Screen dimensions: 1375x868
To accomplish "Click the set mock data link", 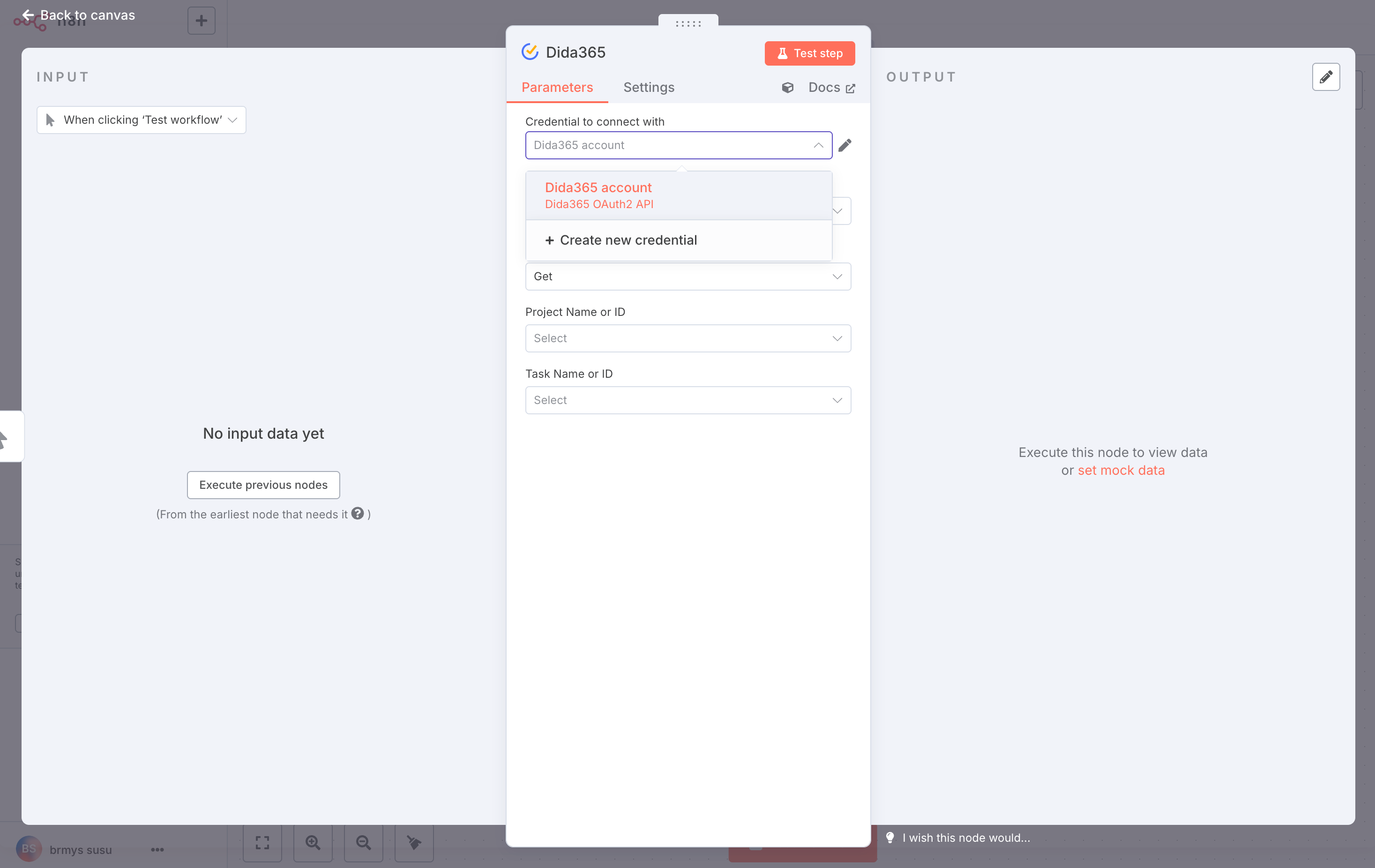I will 1121,470.
